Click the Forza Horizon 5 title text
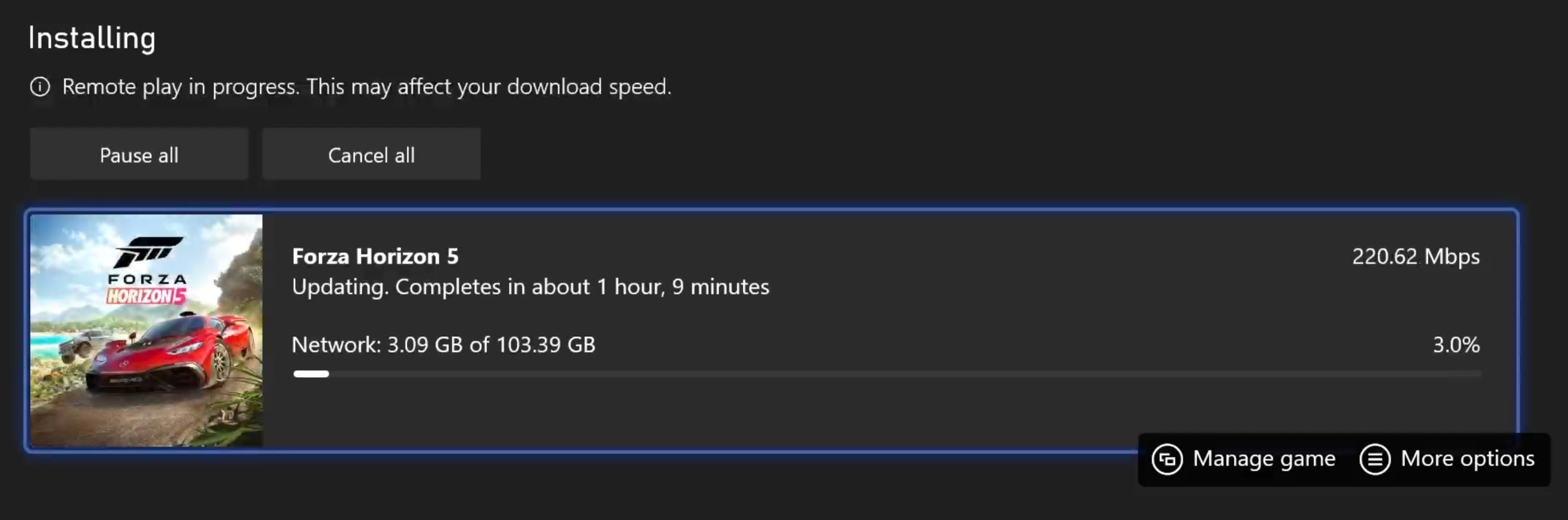This screenshot has height=520, width=1568. [x=375, y=257]
